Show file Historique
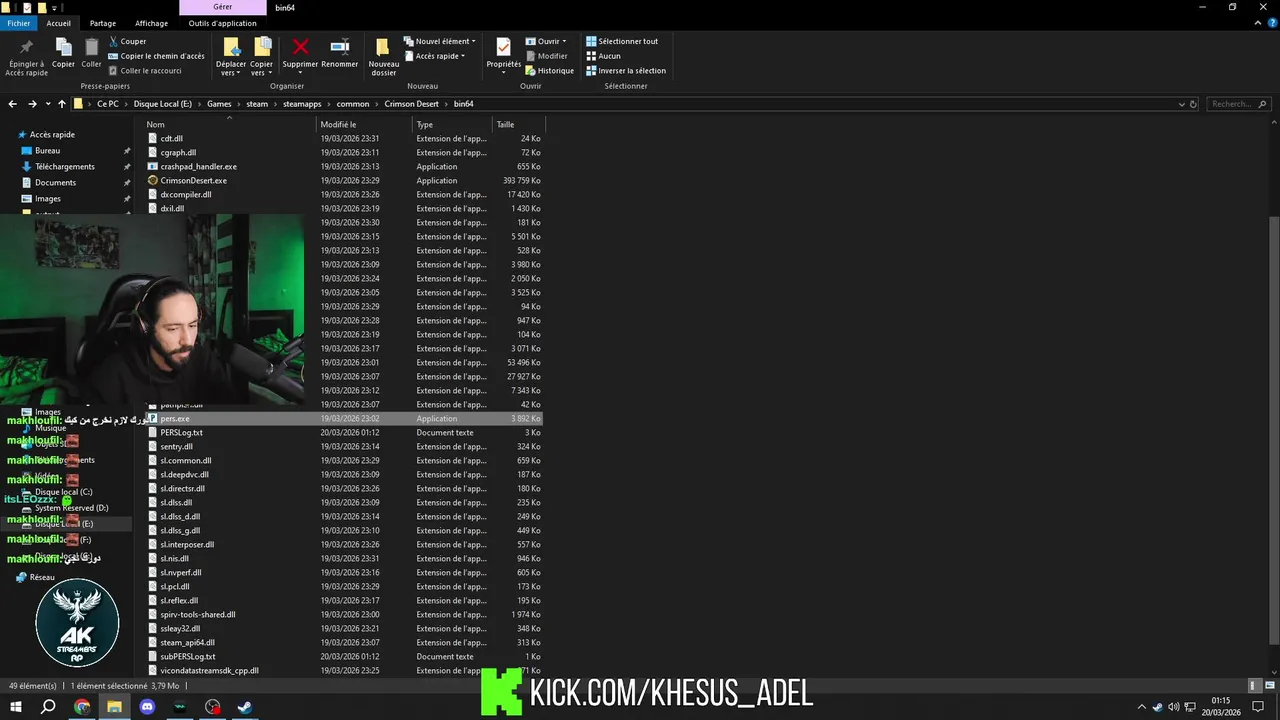 (550, 71)
